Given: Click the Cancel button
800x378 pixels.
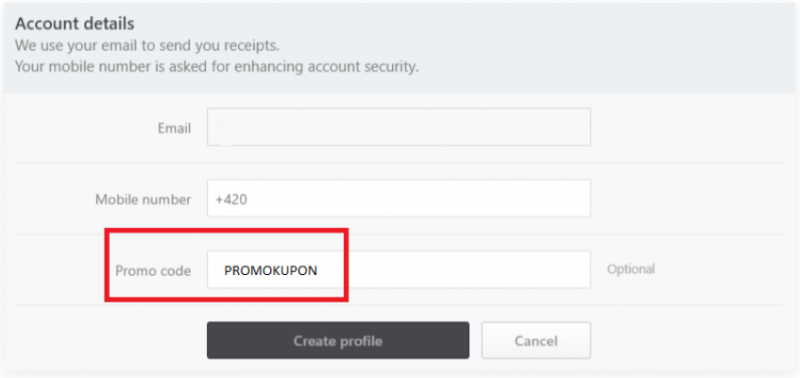Looking at the screenshot, I should click(x=536, y=340).
